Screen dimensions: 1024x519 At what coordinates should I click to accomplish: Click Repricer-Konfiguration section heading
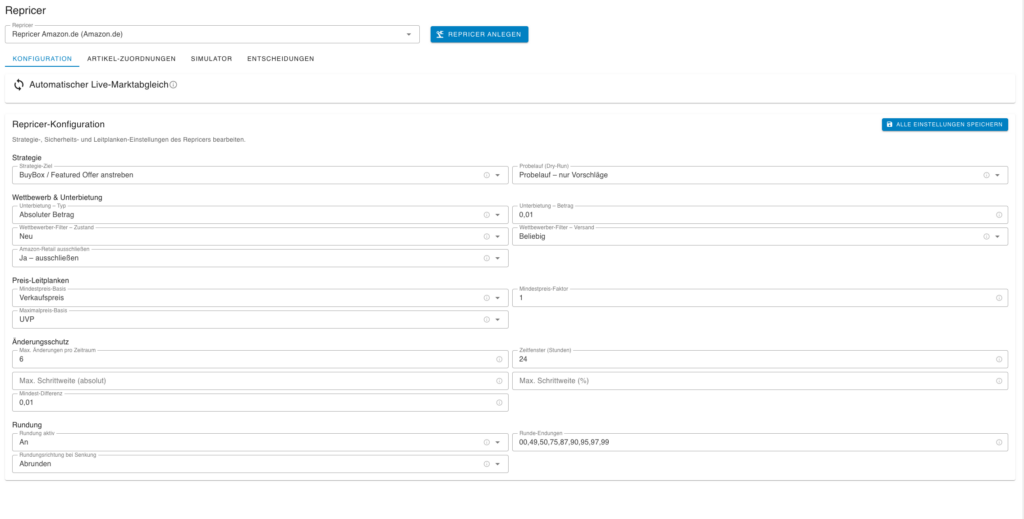(59, 124)
